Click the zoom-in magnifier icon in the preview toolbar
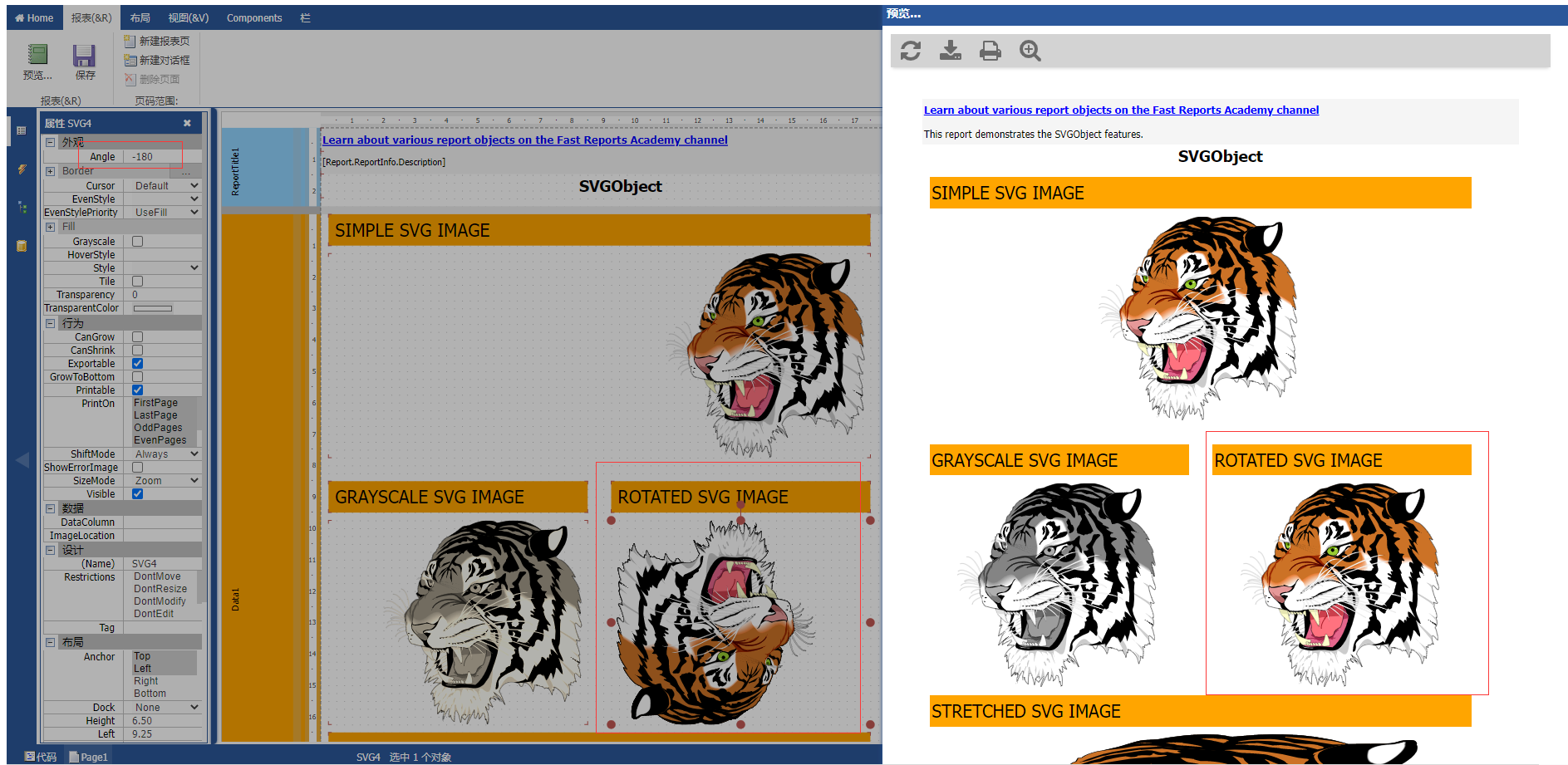 tap(1030, 51)
